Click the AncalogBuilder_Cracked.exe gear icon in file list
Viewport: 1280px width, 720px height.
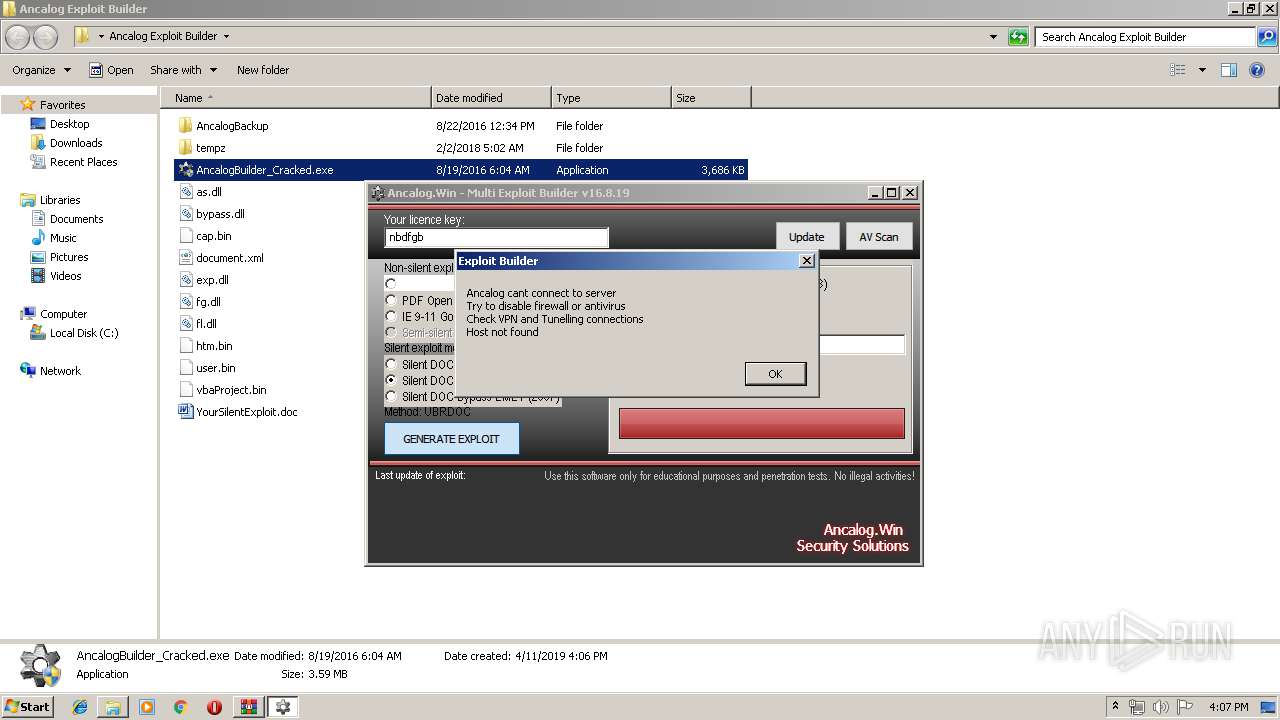[x=185, y=170]
